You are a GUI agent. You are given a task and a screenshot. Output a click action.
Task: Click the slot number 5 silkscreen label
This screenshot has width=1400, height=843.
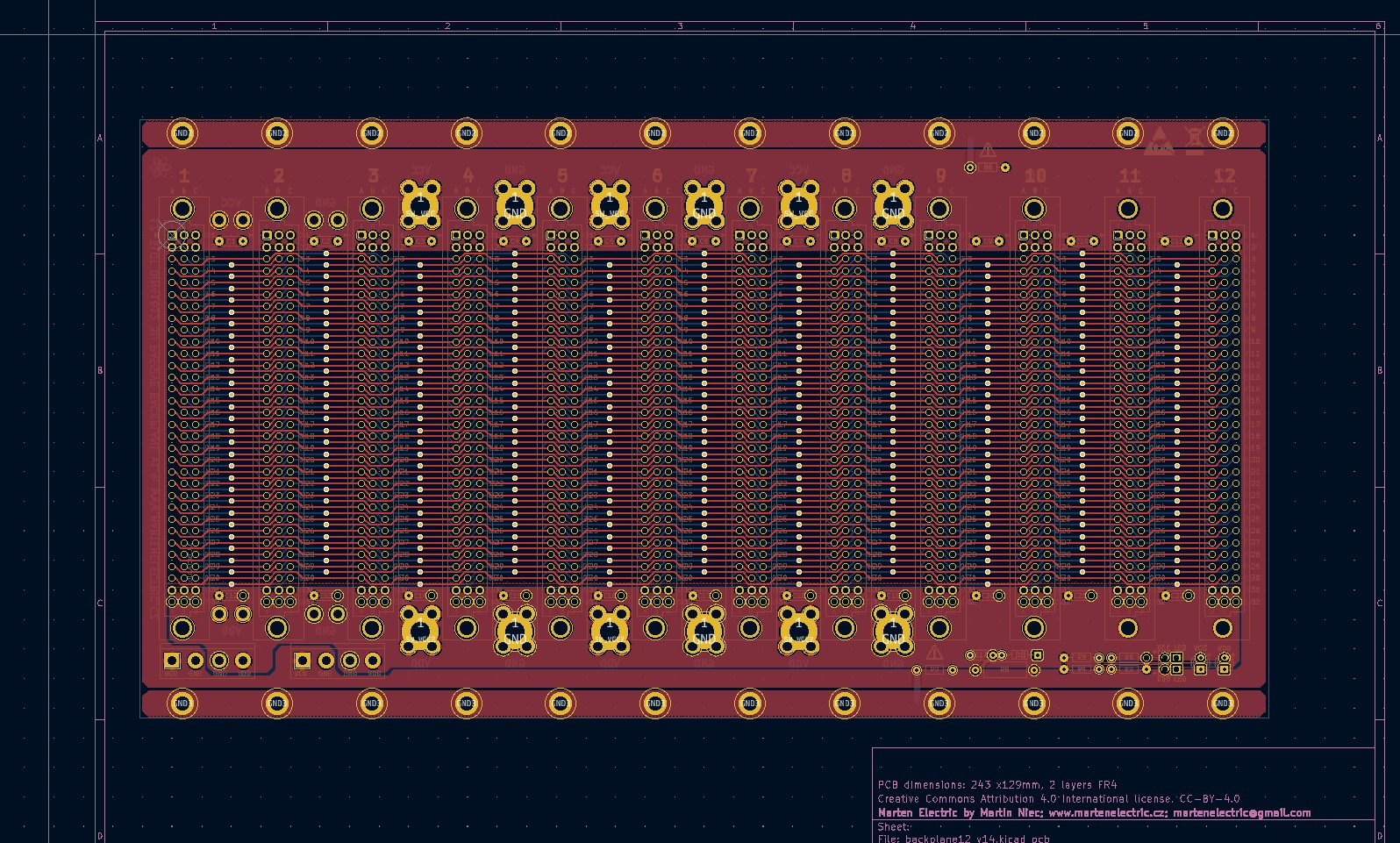tap(562, 175)
